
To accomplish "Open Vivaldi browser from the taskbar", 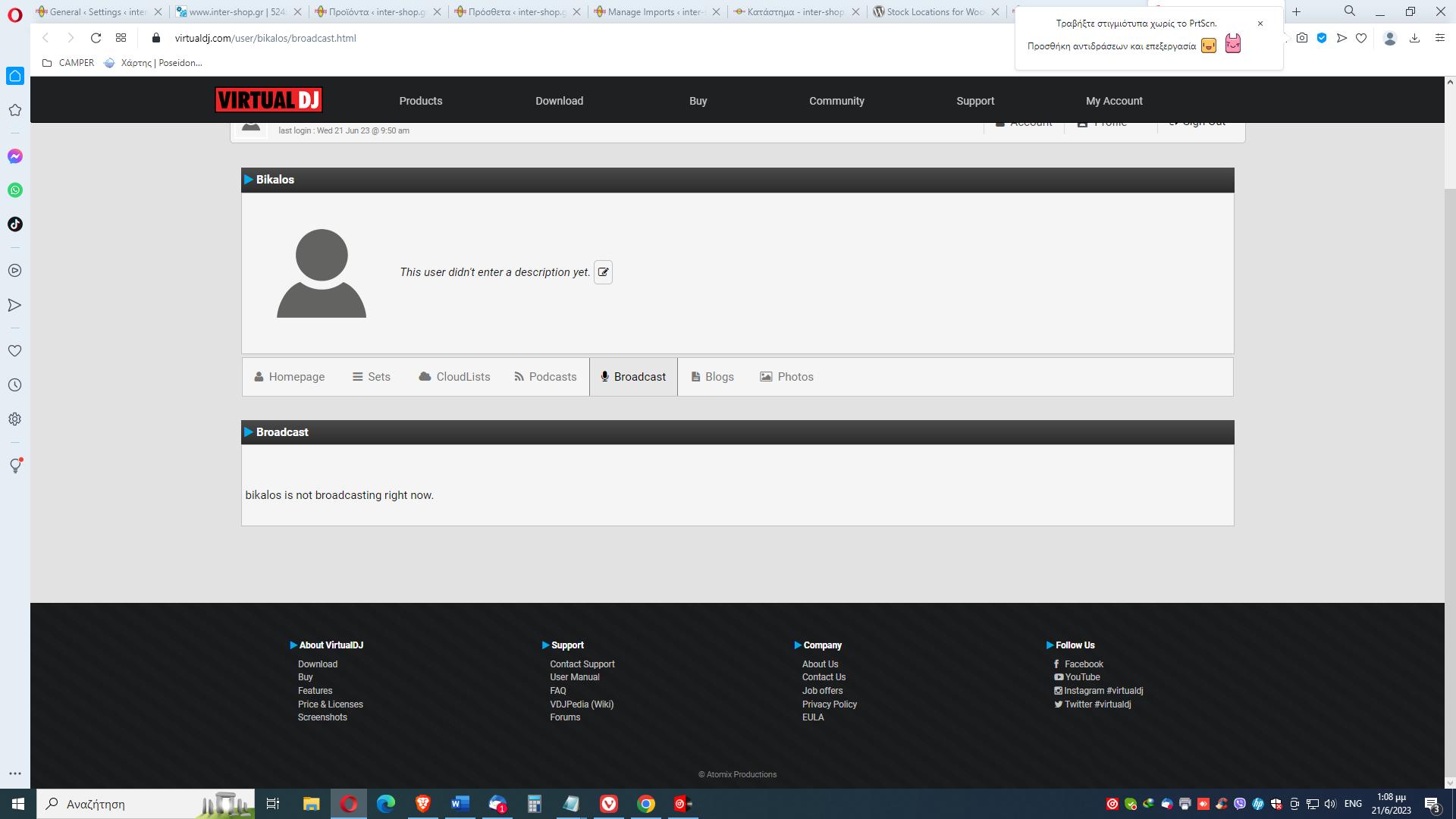I will pyautogui.click(x=609, y=804).
